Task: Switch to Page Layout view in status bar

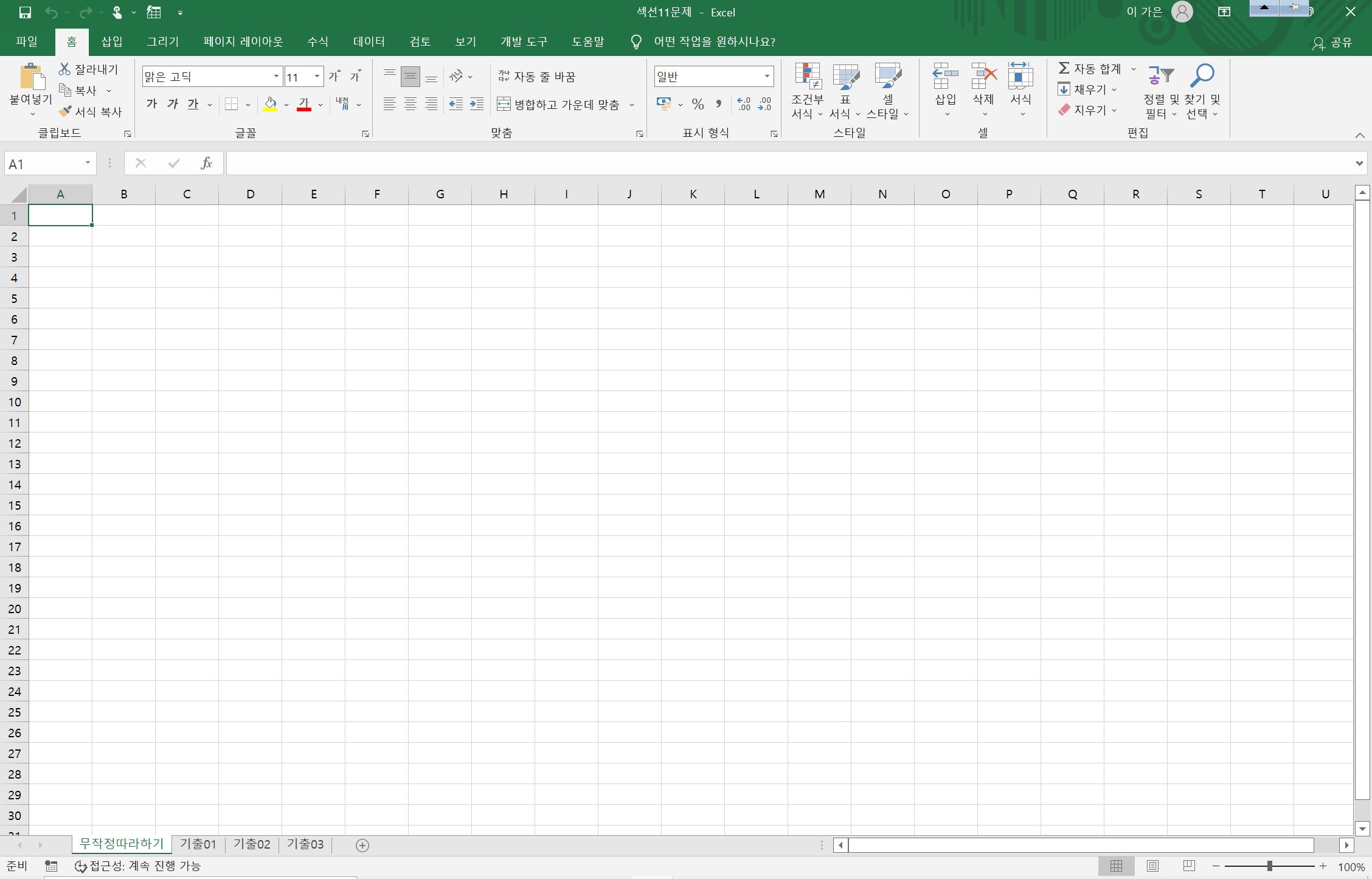Action: (x=1152, y=866)
